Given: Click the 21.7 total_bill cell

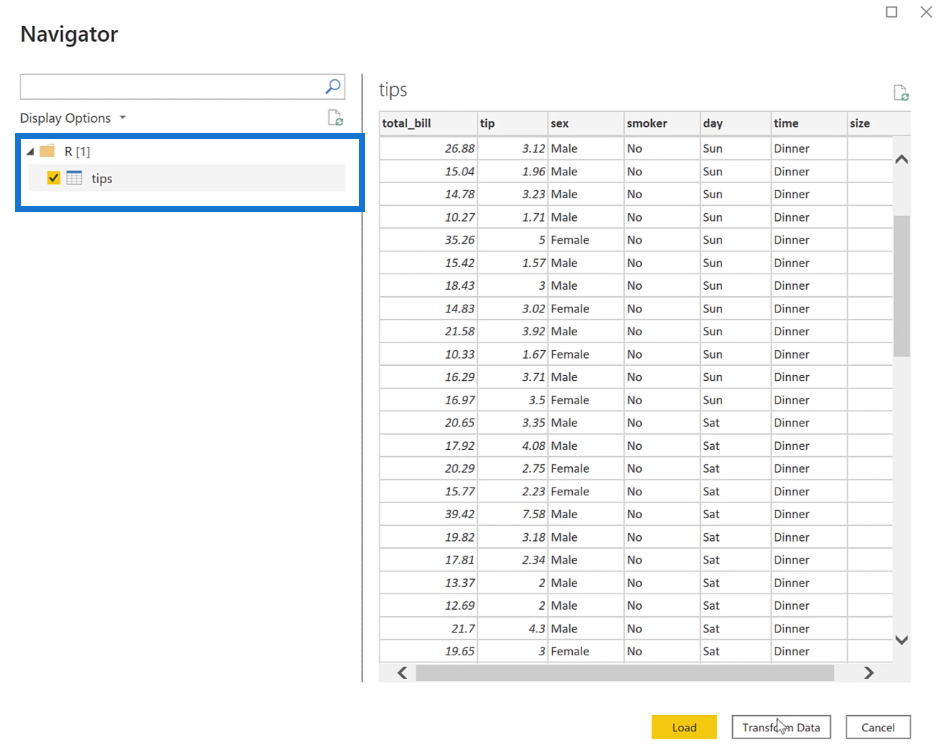Looking at the screenshot, I should point(428,629).
